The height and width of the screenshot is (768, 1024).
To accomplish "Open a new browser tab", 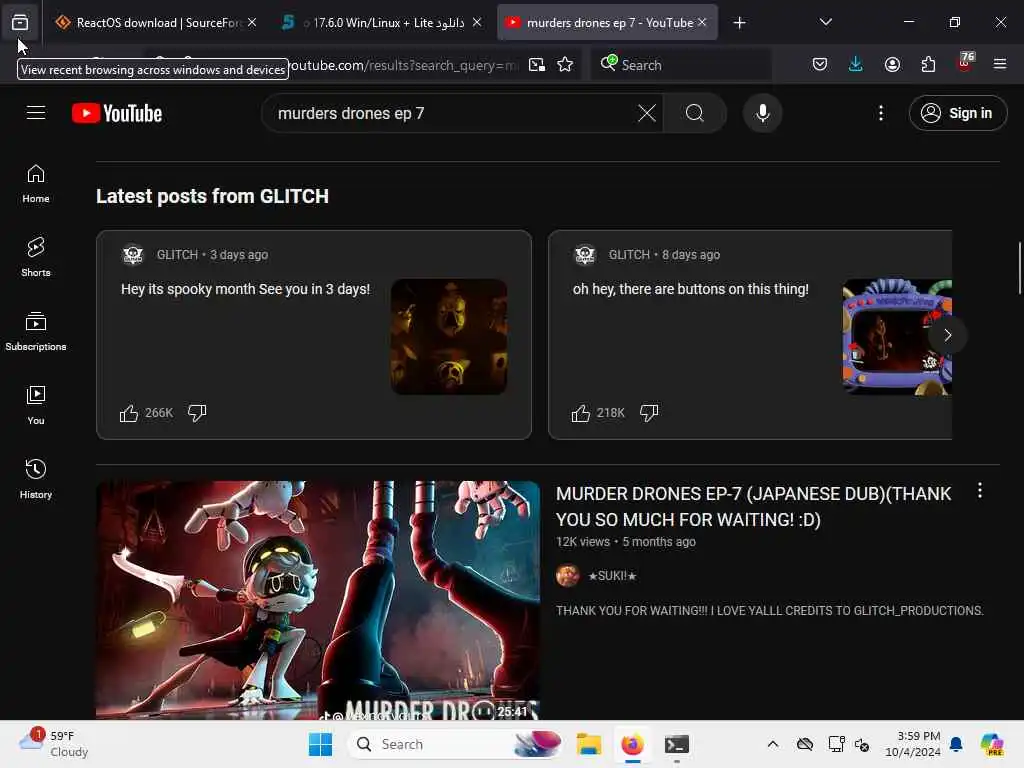I will (739, 23).
